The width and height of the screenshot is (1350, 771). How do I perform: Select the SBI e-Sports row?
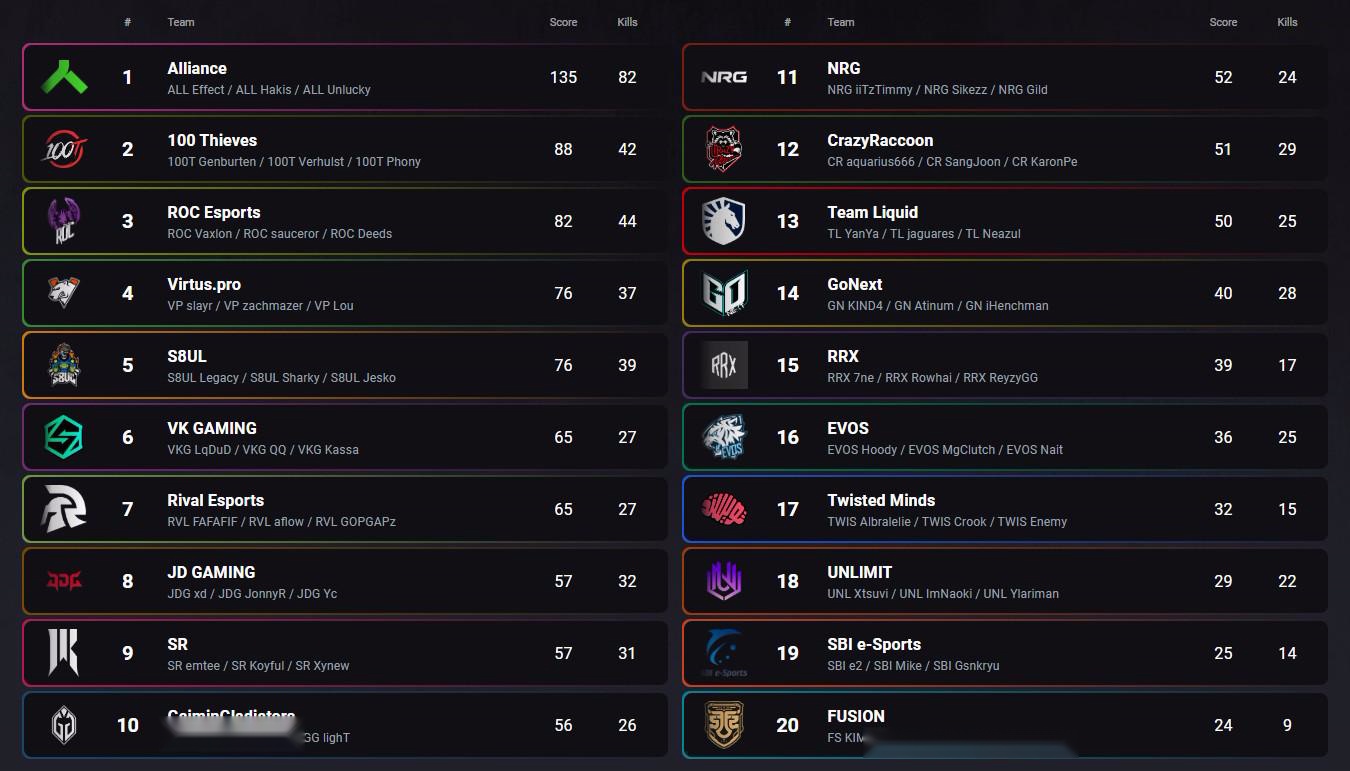pyautogui.click(x=1005, y=653)
